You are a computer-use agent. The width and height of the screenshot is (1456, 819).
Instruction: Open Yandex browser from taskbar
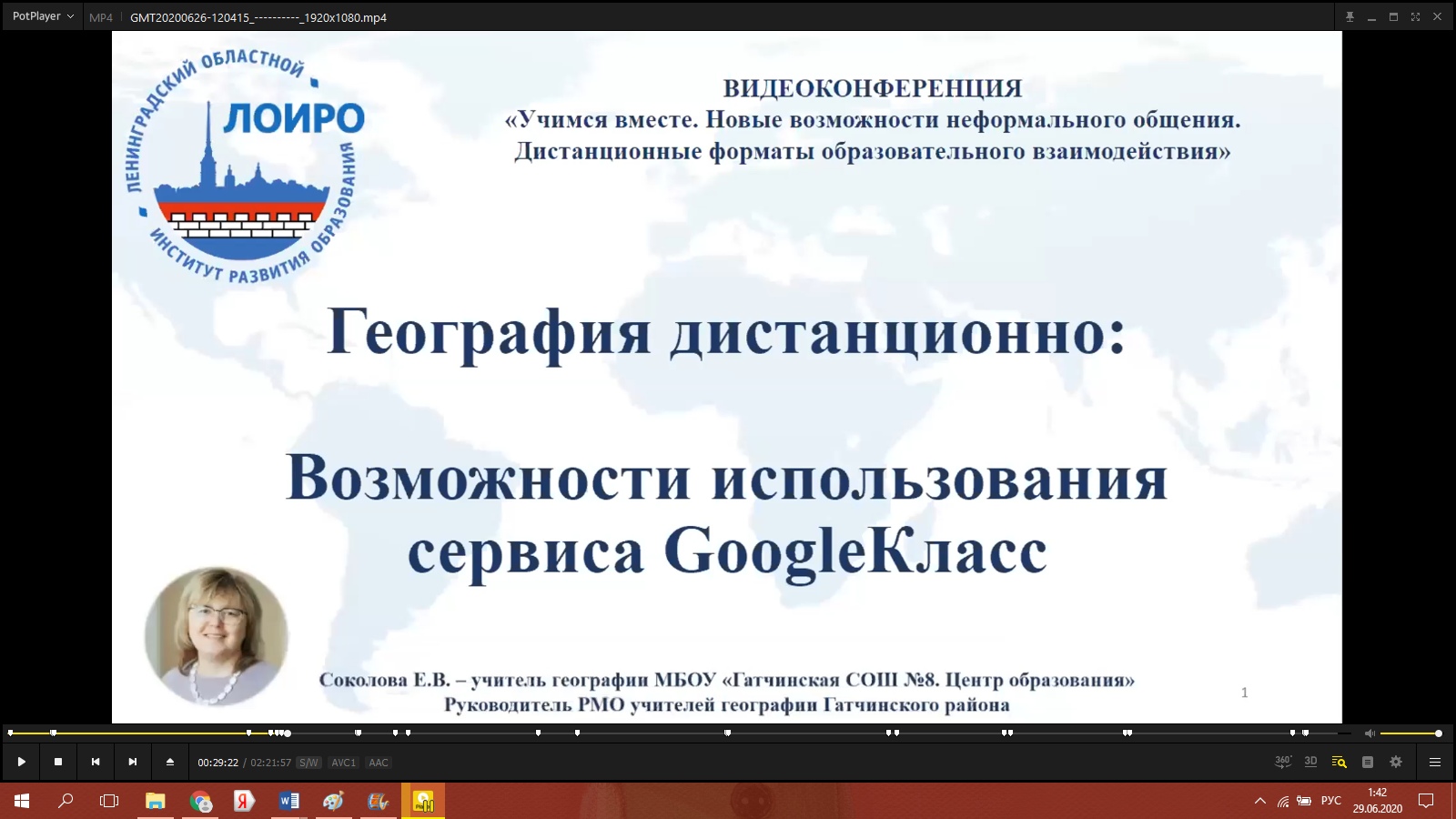click(x=244, y=801)
